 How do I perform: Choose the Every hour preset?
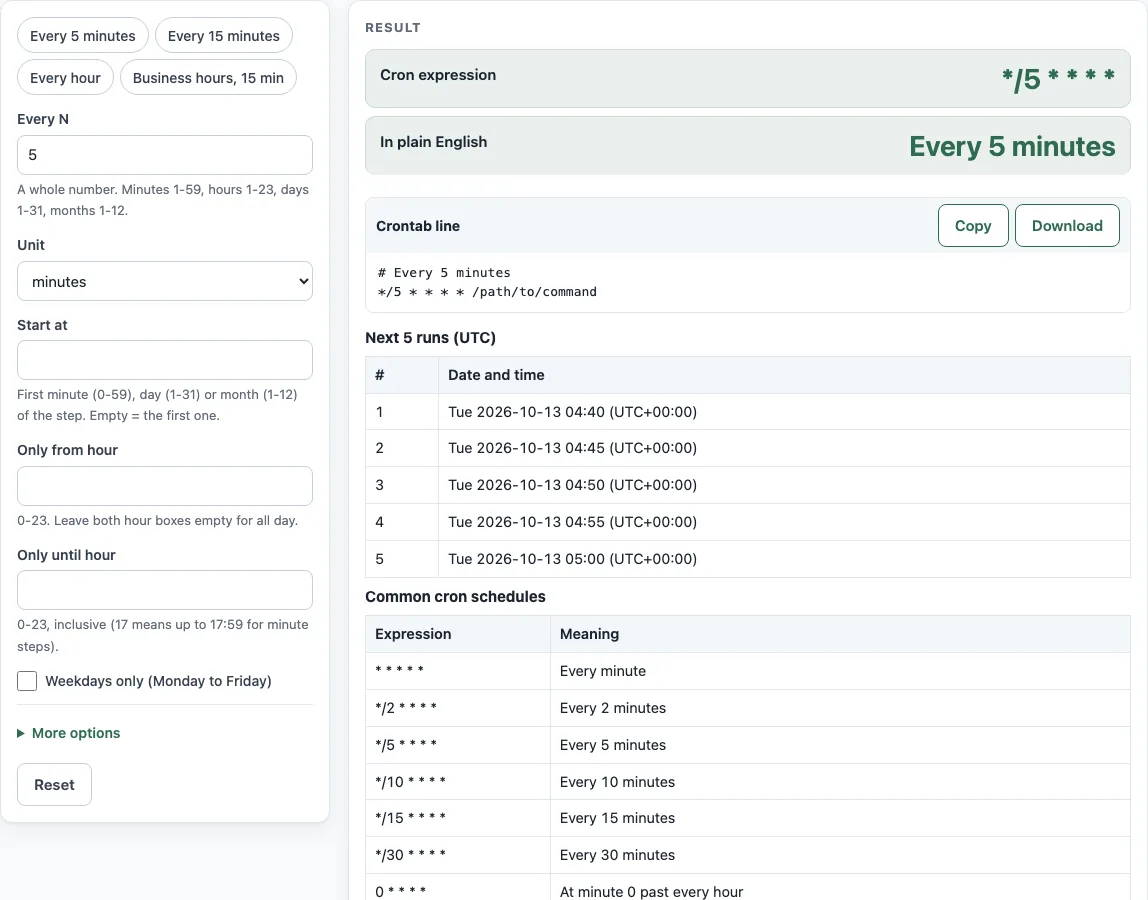65,78
